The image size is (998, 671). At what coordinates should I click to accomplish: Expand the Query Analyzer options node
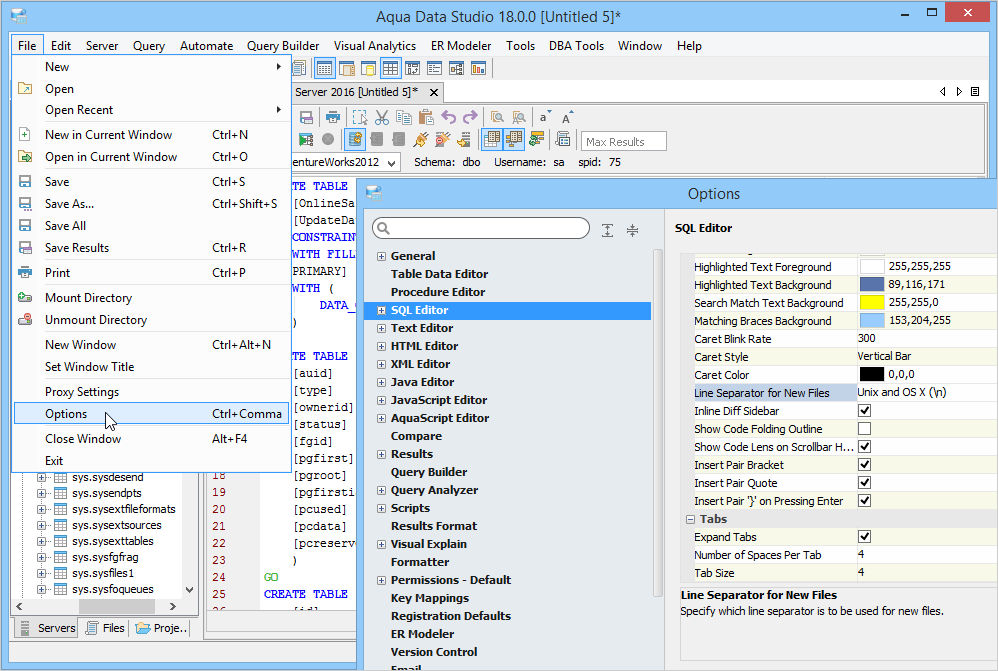point(381,490)
